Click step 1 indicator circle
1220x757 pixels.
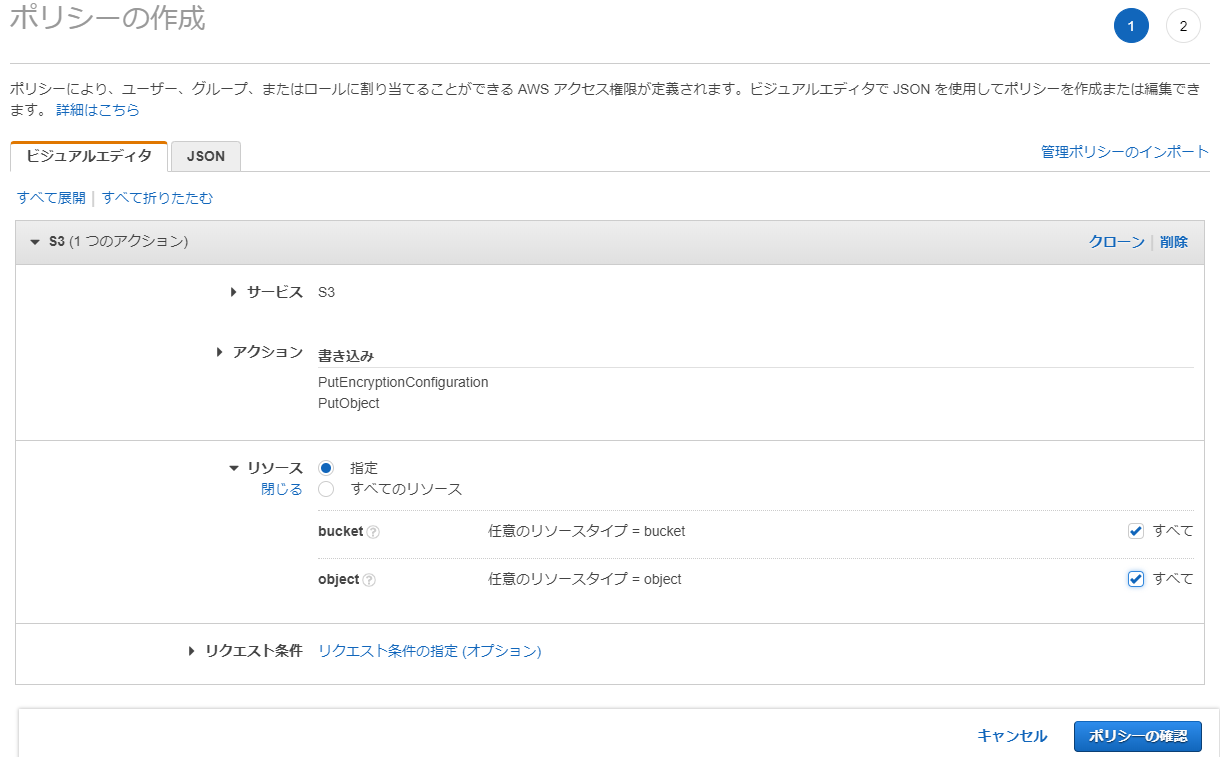pos(1131,25)
